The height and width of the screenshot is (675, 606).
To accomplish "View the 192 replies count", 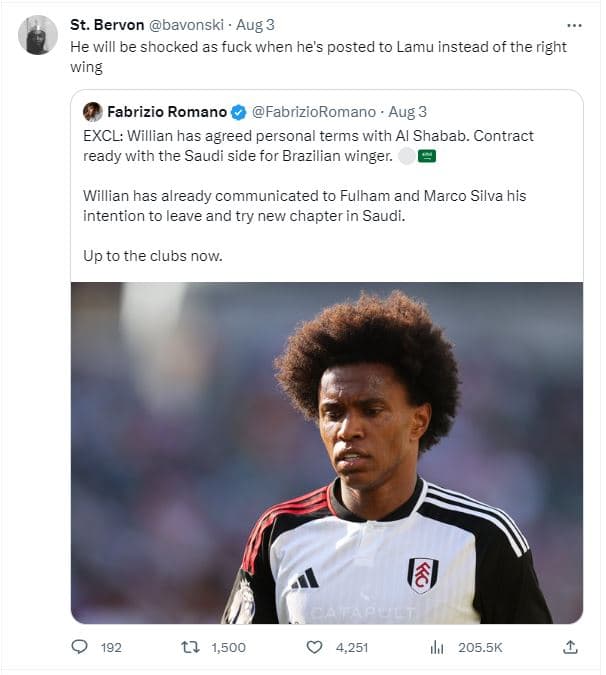I will click(111, 647).
